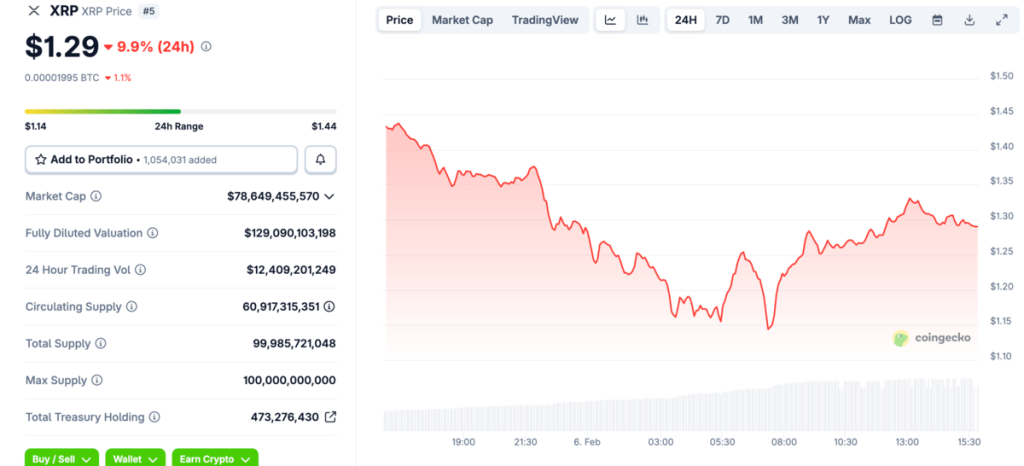Open the Wallet dropdown
1024x466 pixels.
pyautogui.click(x=134, y=458)
